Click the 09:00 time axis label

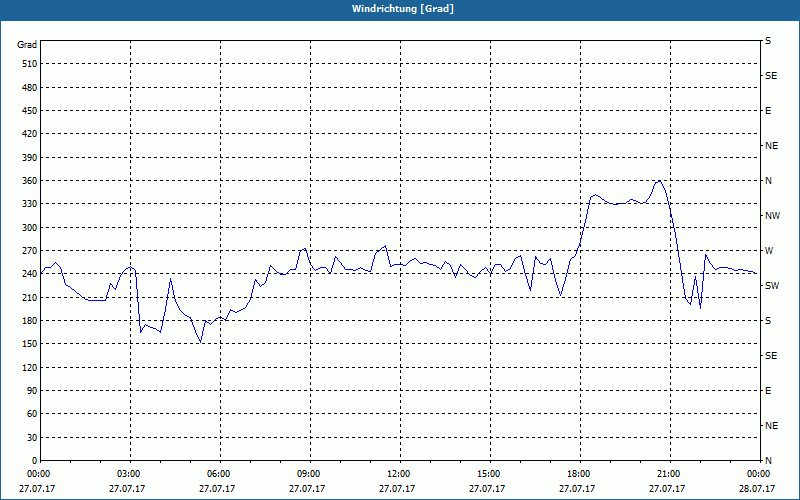(x=310, y=474)
